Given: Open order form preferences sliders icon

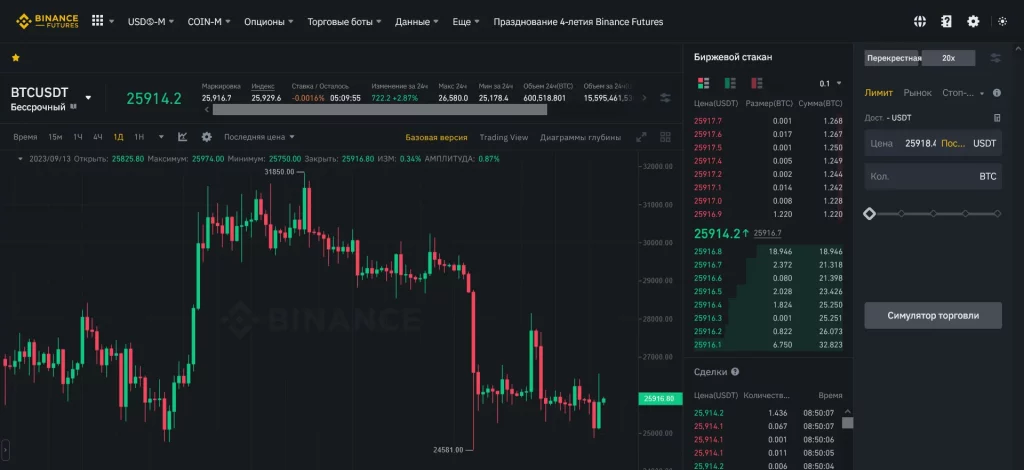Looking at the screenshot, I should pyautogui.click(x=996, y=58).
